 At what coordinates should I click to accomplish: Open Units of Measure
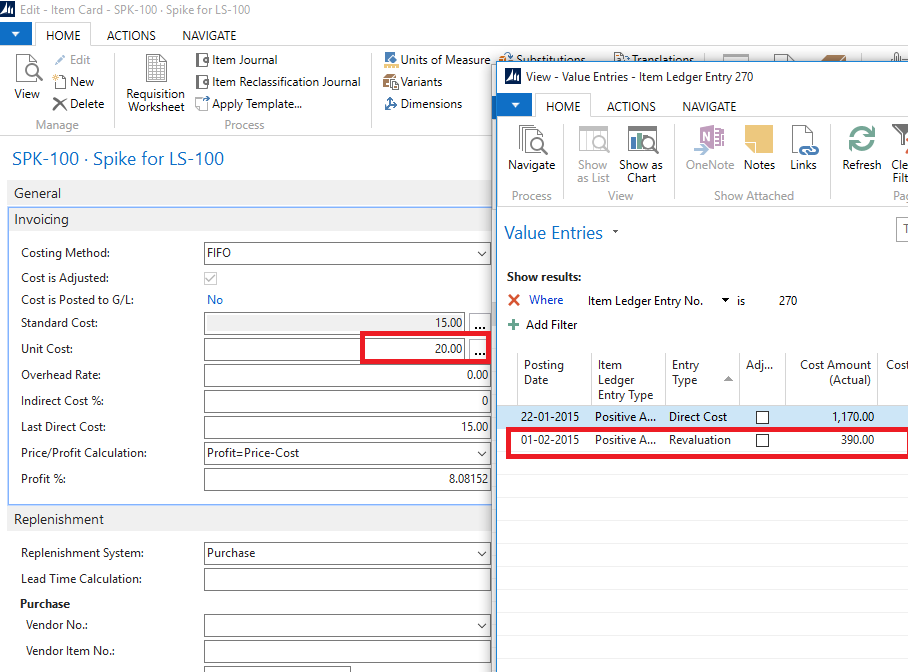click(x=437, y=60)
